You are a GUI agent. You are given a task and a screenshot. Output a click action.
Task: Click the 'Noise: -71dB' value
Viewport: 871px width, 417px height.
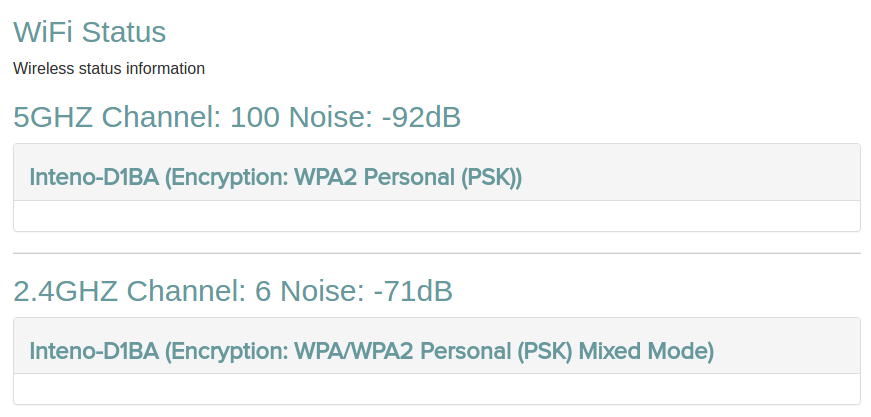[366, 292]
